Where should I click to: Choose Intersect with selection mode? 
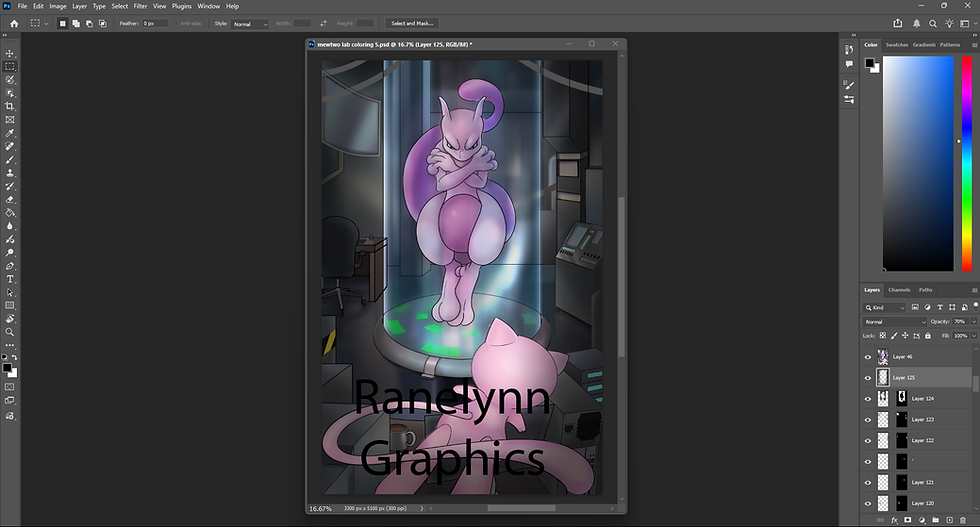coord(103,23)
